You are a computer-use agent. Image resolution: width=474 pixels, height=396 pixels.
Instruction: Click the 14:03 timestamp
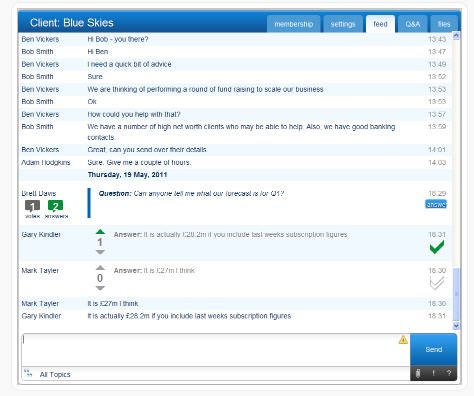tap(437, 163)
